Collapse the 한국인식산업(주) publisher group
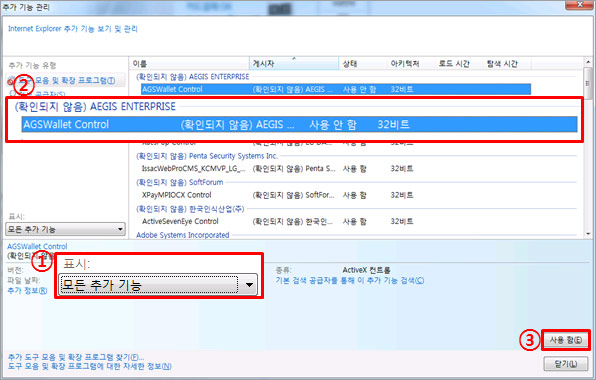The width and height of the screenshot is (596, 380). (190, 209)
